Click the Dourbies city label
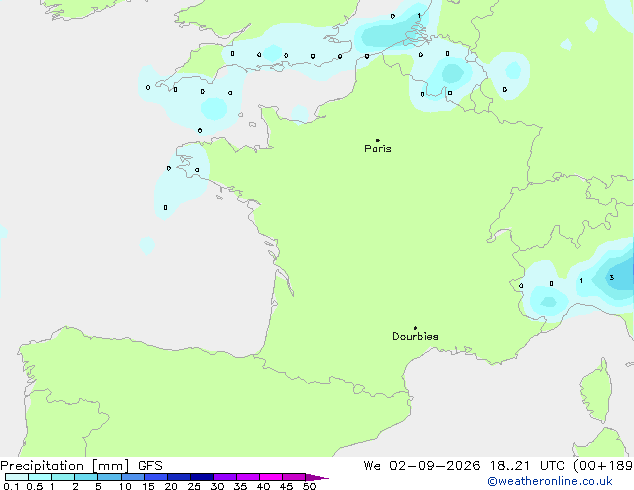The width and height of the screenshot is (634, 490). [x=415, y=336]
